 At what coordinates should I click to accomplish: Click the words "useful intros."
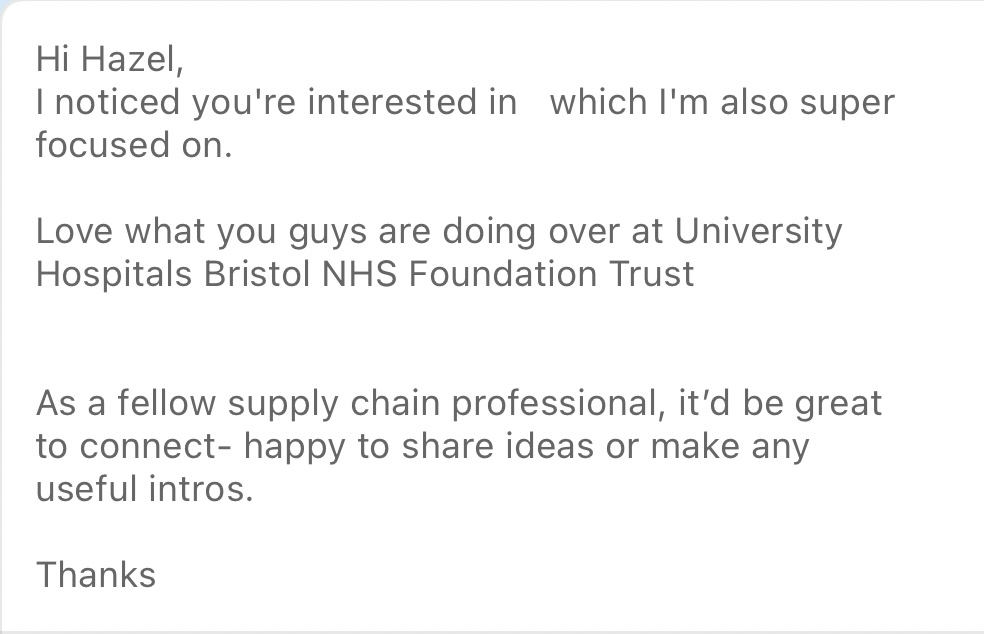(x=144, y=489)
